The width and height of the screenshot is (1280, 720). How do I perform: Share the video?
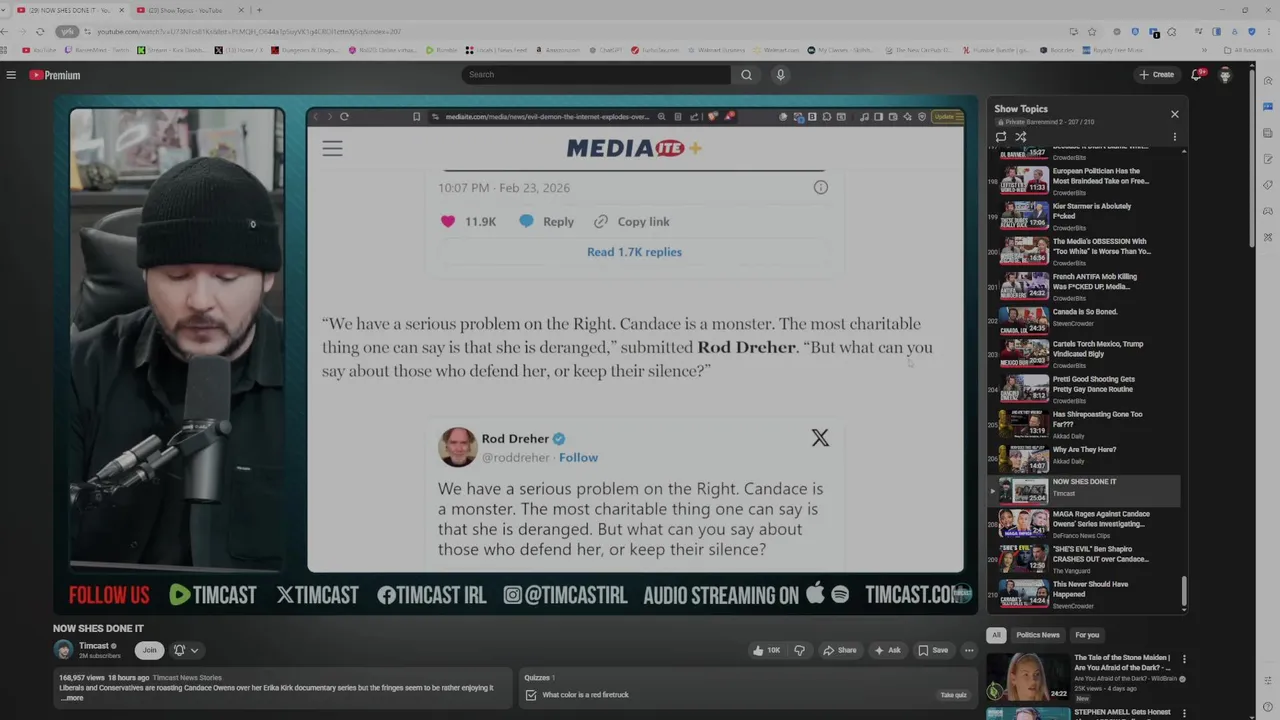coord(839,650)
